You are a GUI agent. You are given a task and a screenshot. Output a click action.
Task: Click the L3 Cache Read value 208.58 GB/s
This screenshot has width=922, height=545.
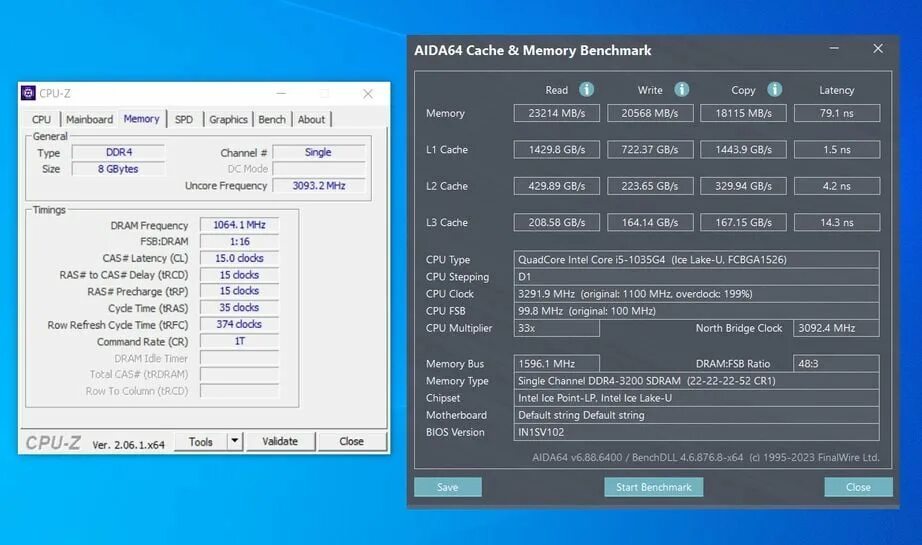point(556,222)
